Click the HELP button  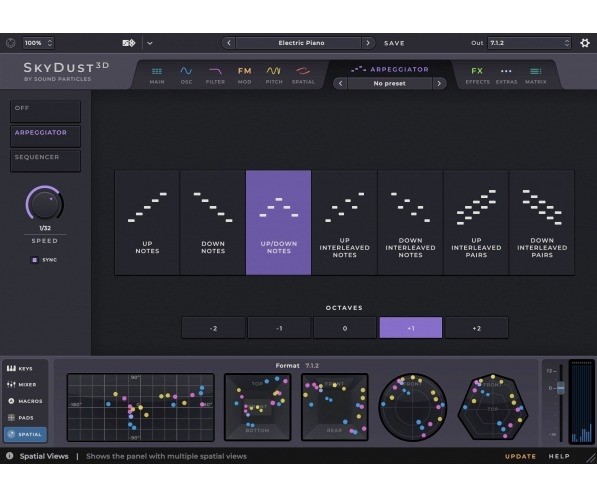(559, 456)
